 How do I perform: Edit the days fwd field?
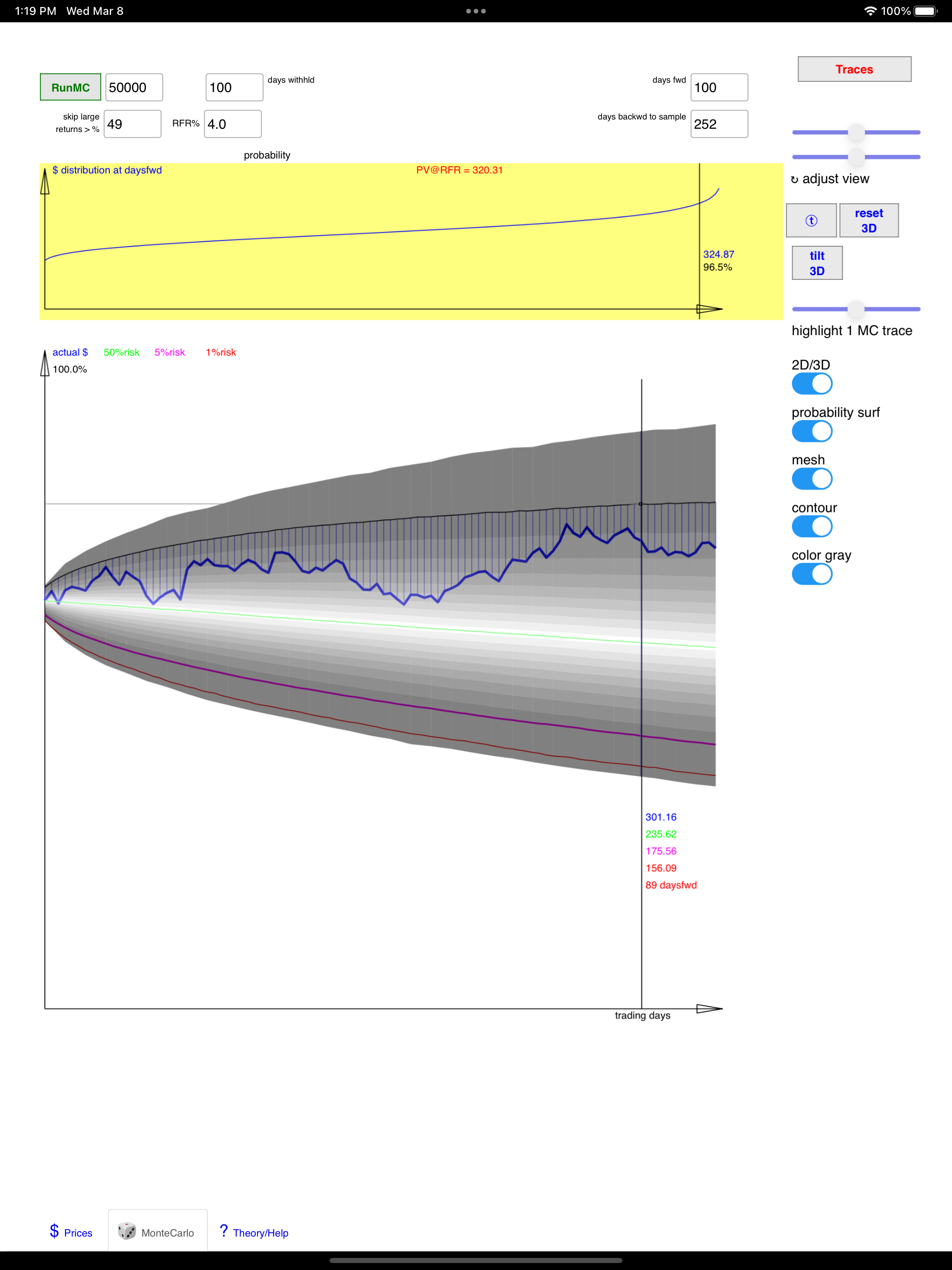tap(720, 87)
